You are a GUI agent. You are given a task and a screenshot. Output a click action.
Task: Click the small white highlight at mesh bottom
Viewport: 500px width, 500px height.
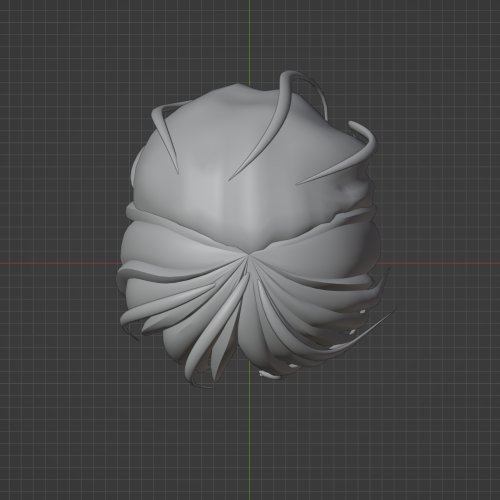pos(269,375)
